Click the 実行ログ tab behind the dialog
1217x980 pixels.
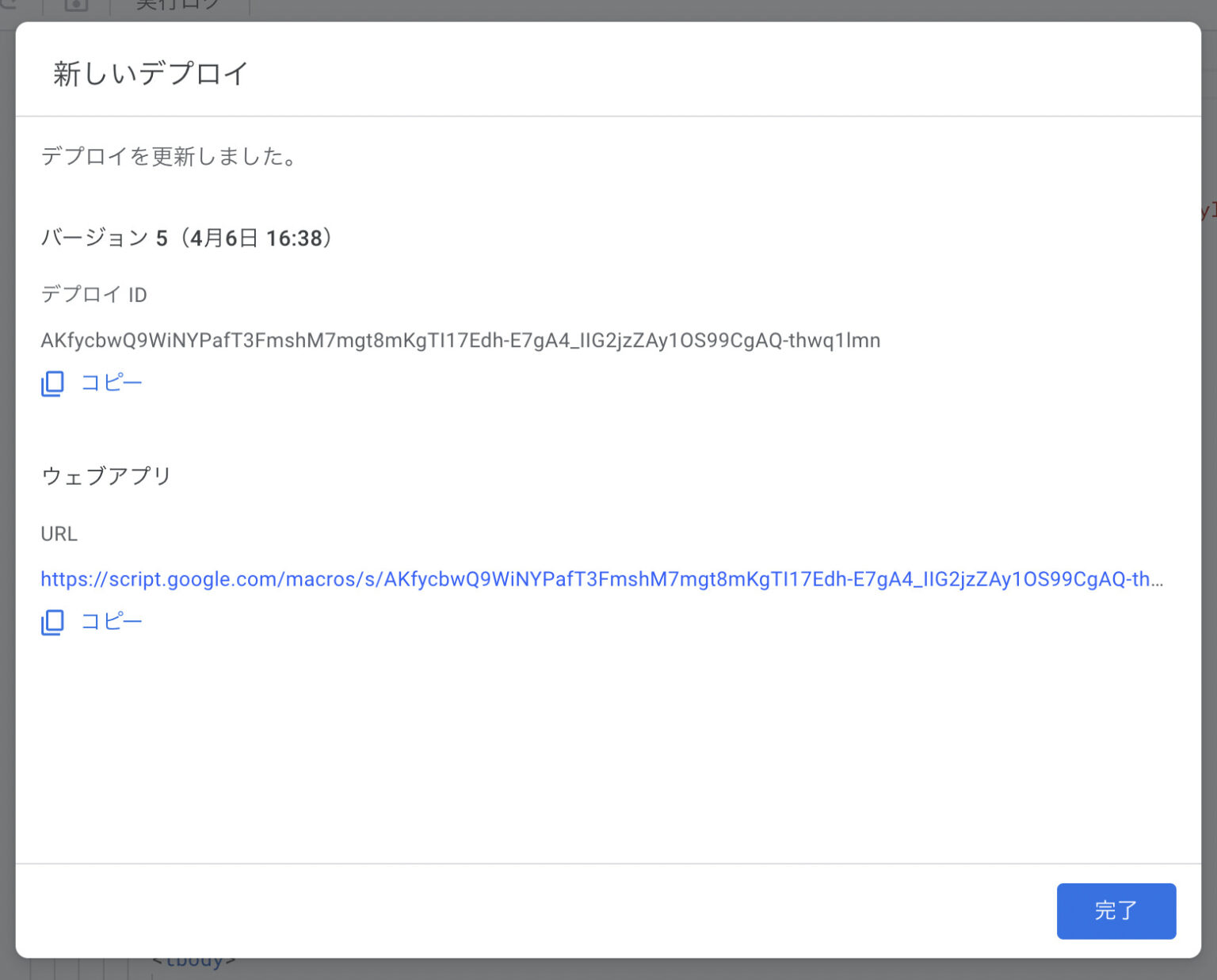(x=179, y=5)
